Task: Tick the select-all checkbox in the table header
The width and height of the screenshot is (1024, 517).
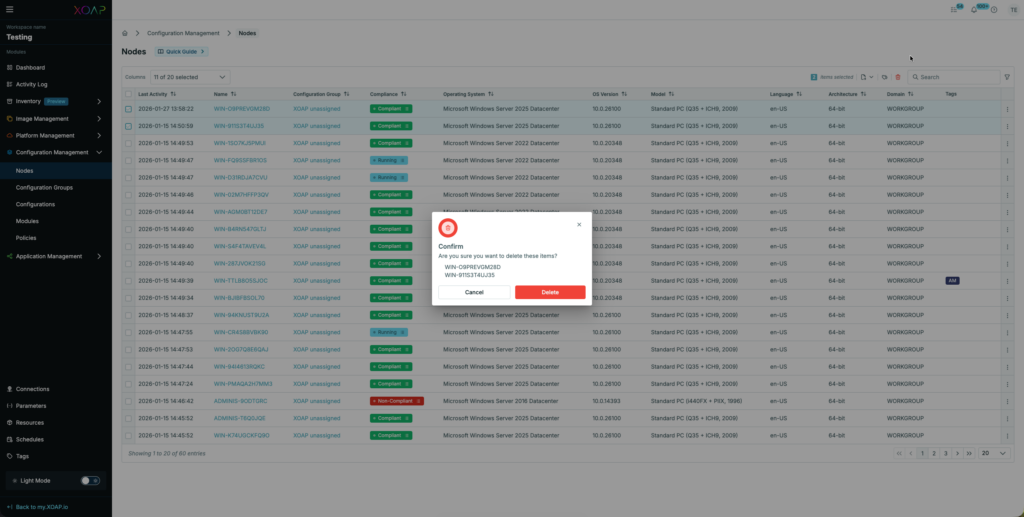Action: pyautogui.click(x=128, y=94)
